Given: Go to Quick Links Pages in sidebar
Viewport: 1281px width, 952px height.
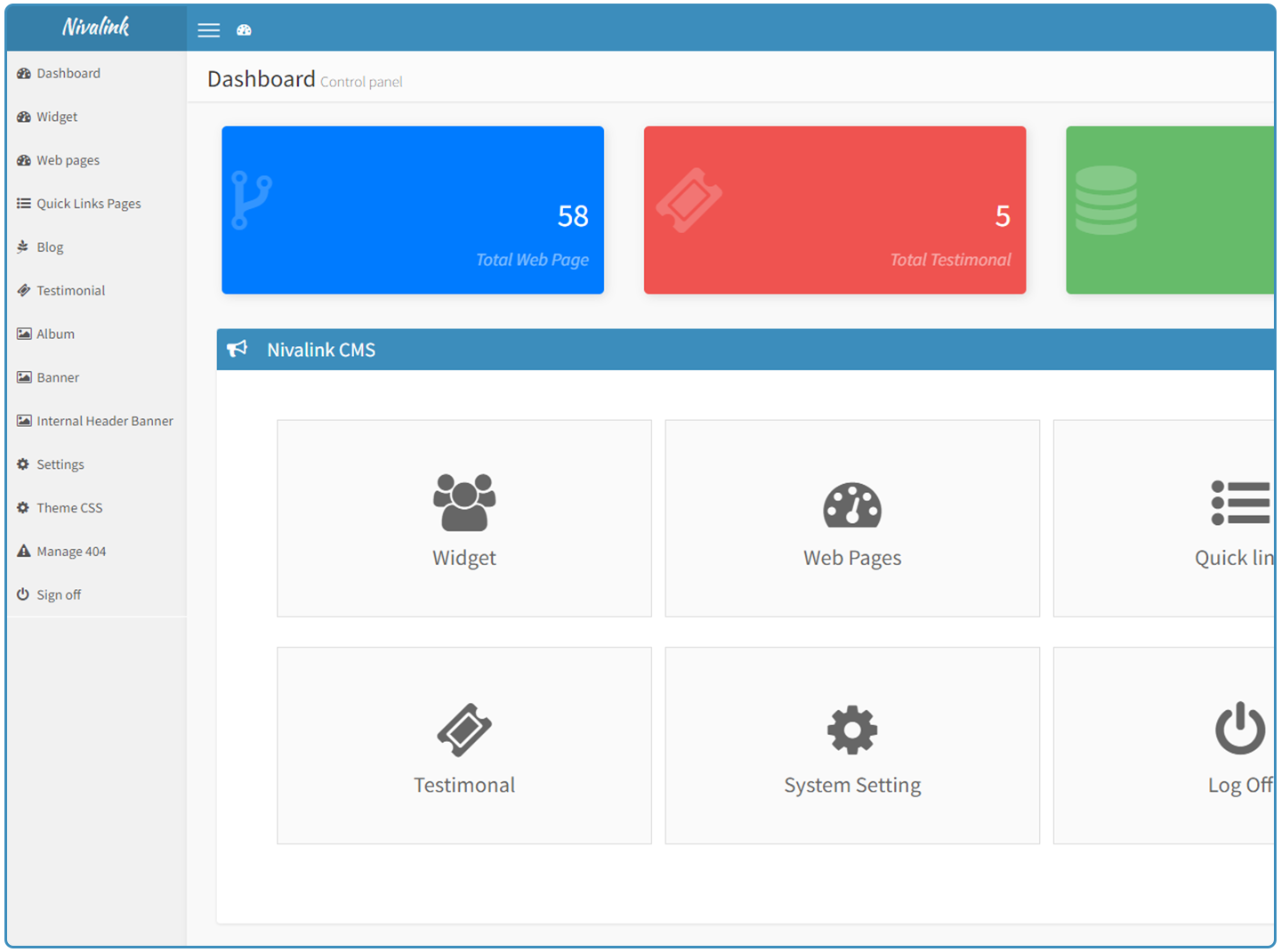Looking at the screenshot, I should click(x=88, y=204).
